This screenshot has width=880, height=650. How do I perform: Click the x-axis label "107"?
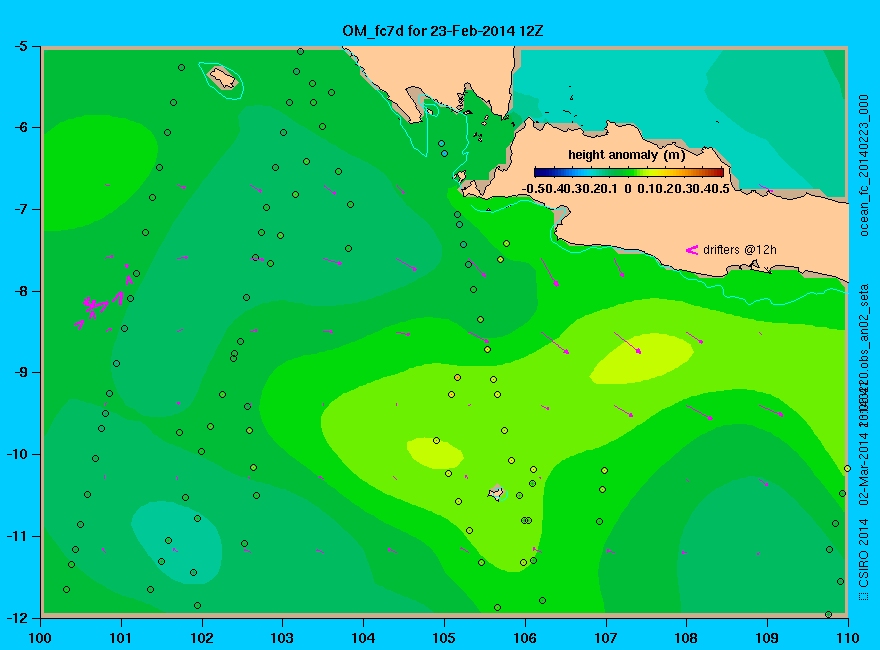tap(606, 638)
